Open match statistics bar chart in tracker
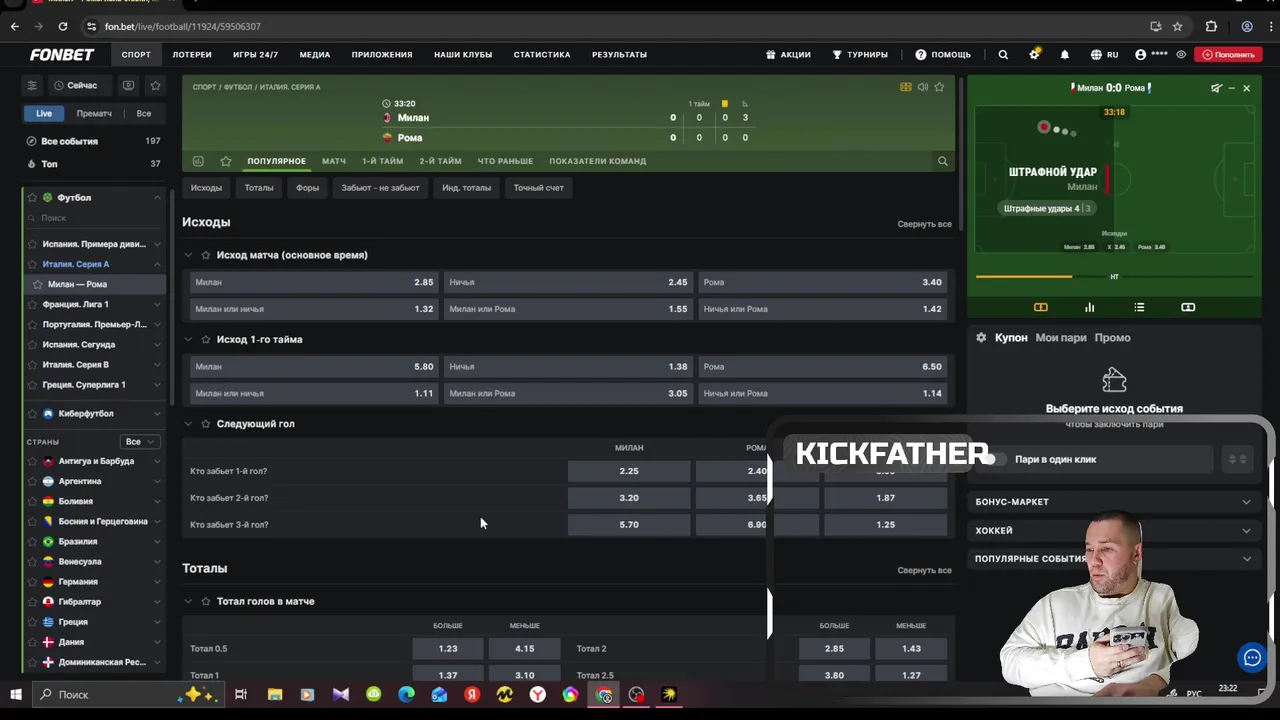 click(x=1090, y=307)
